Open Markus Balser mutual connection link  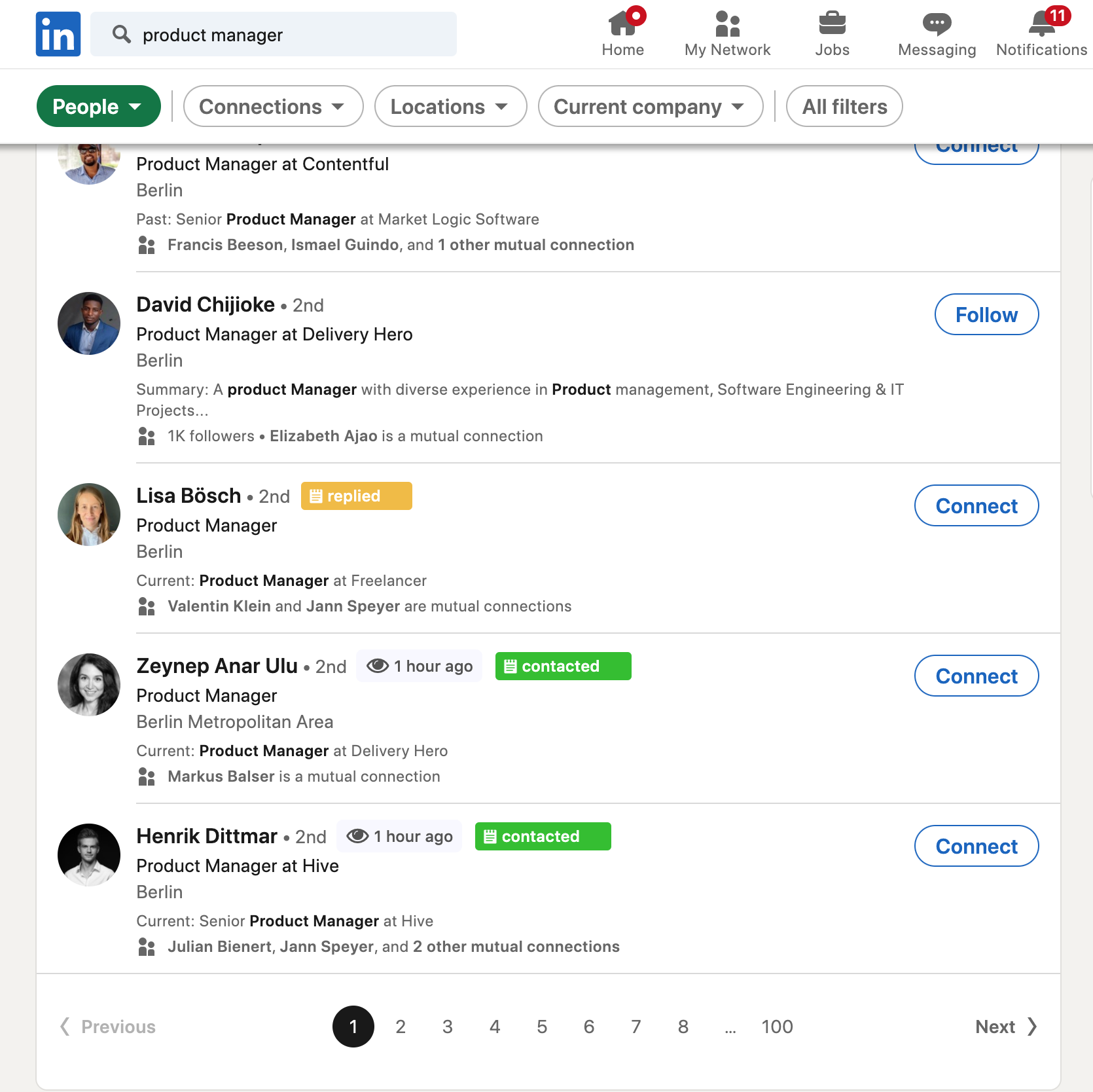click(x=221, y=776)
